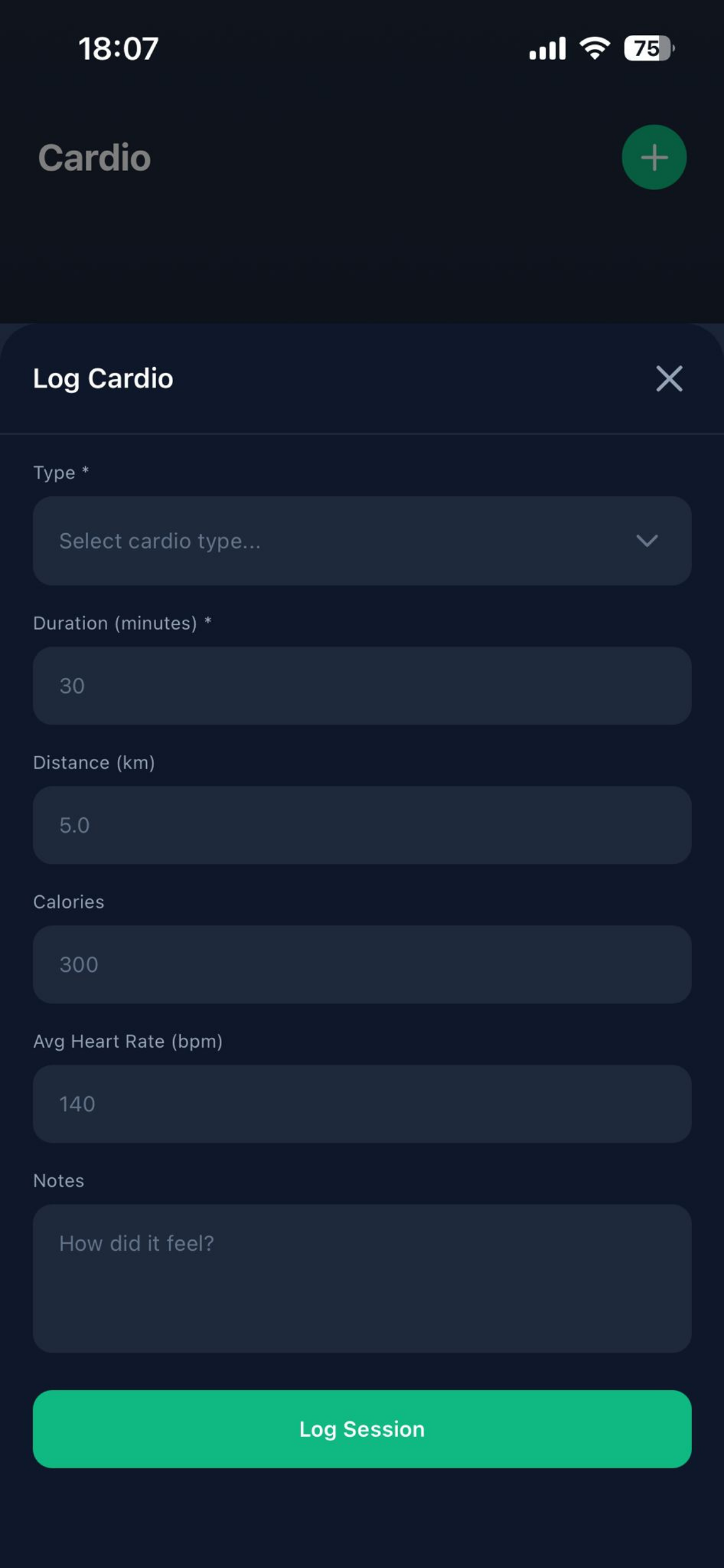
Task: Tap the Avg Heart Rate bpm label
Action: [128, 1041]
